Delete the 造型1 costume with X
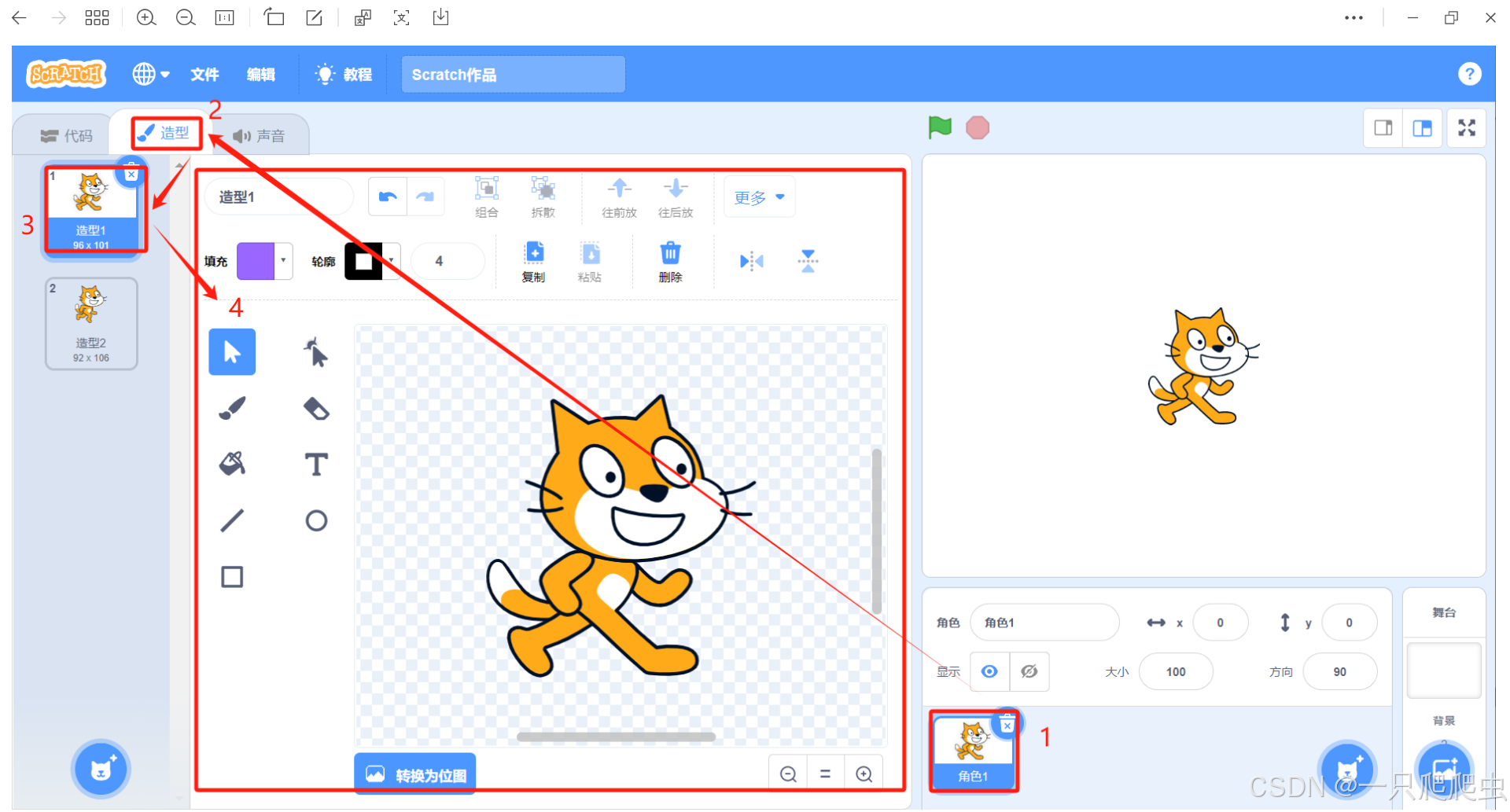The height and width of the screenshot is (812, 1510). click(131, 174)
